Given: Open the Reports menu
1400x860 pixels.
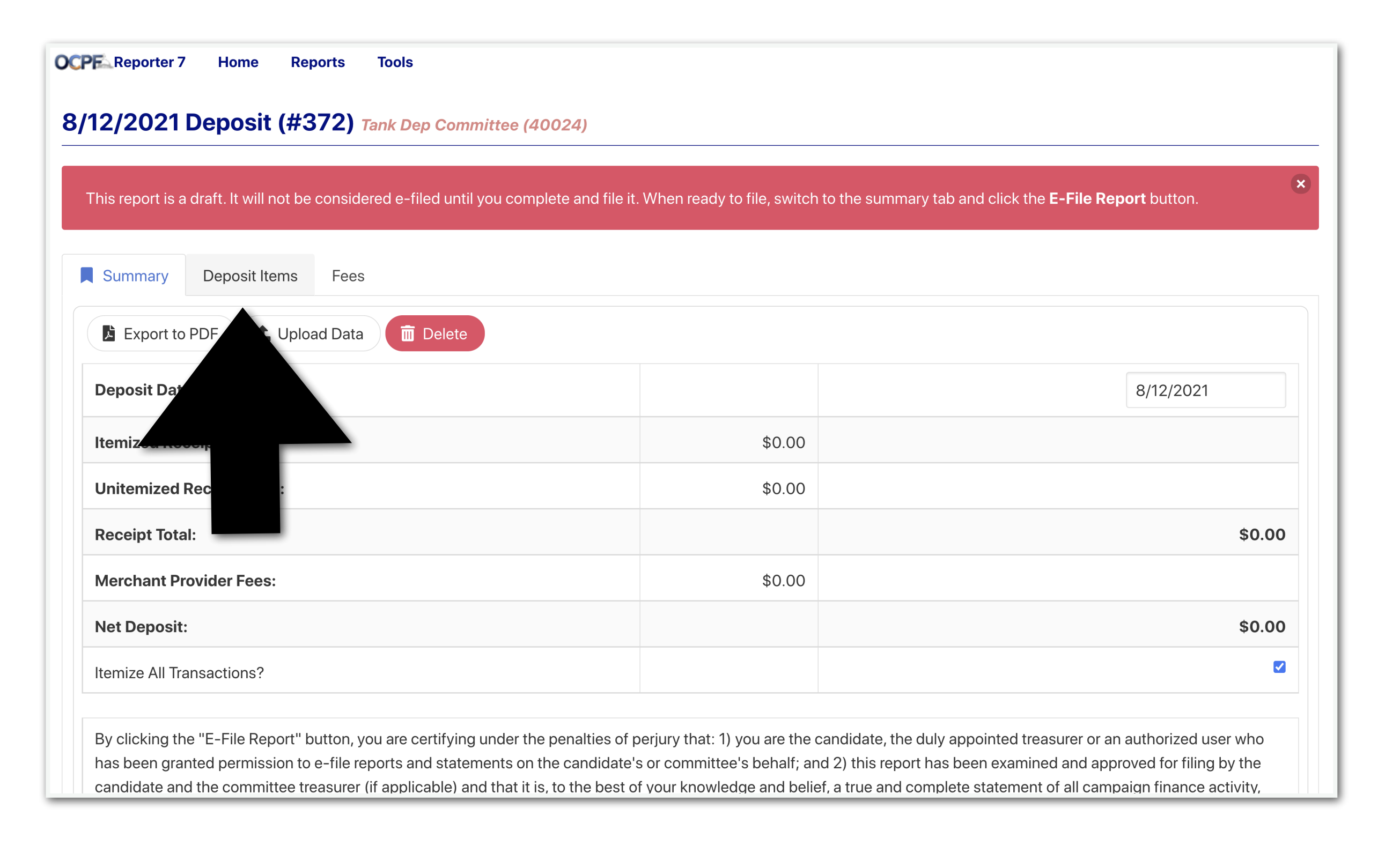Looking at the screenshot, I should click(318, 62).
